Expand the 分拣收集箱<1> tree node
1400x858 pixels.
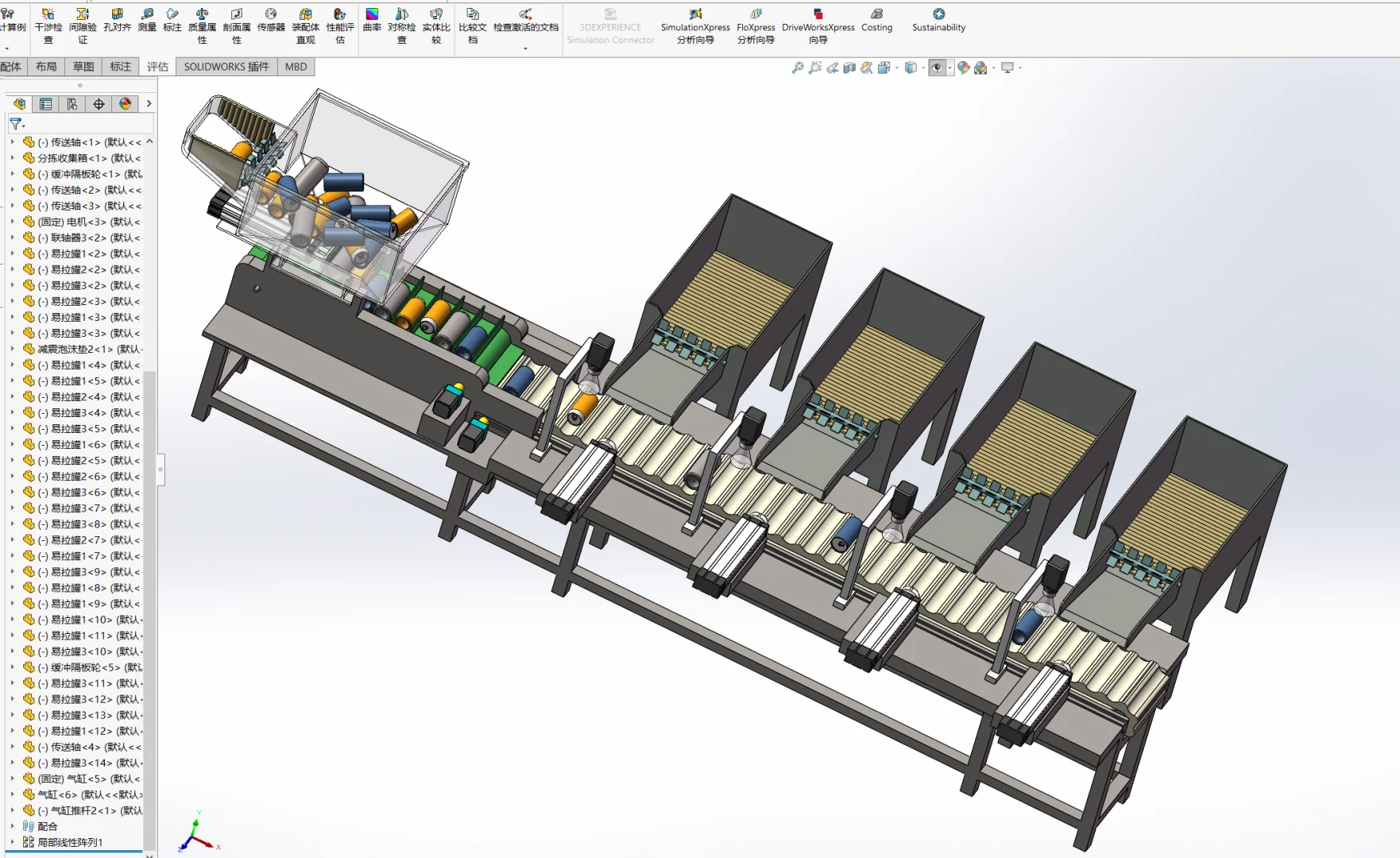(x=12, y=158)
